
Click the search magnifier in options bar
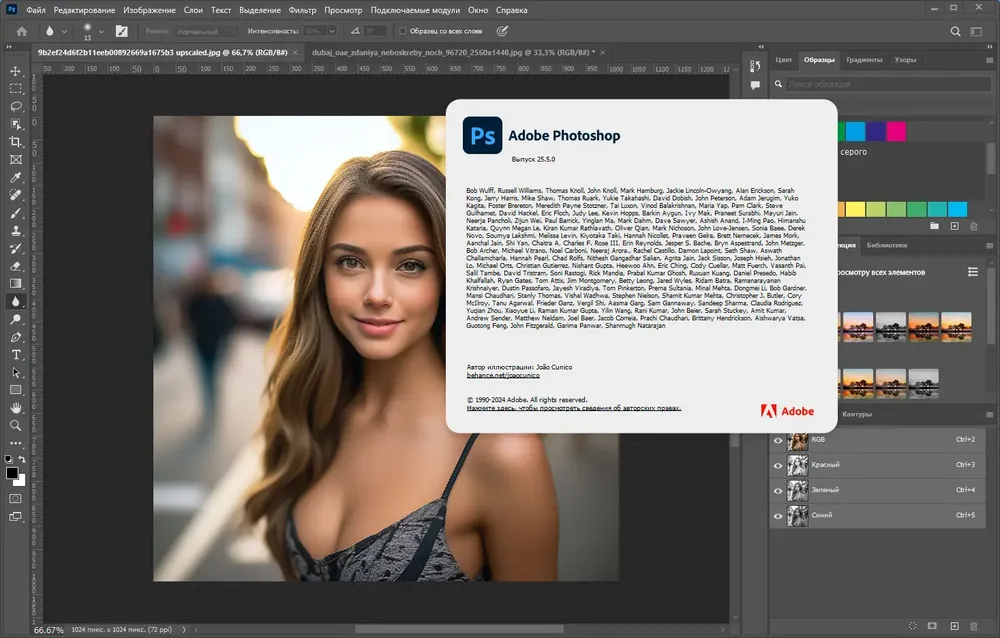[955, 31]
